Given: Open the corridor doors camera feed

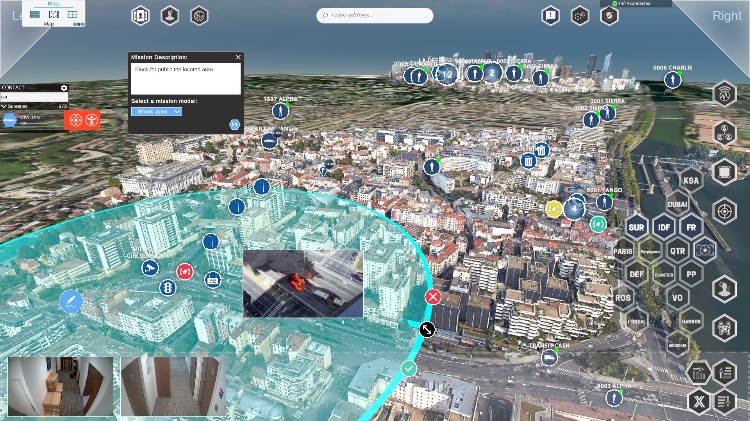Looking at the screenshot, I should [x=173, y=387].
